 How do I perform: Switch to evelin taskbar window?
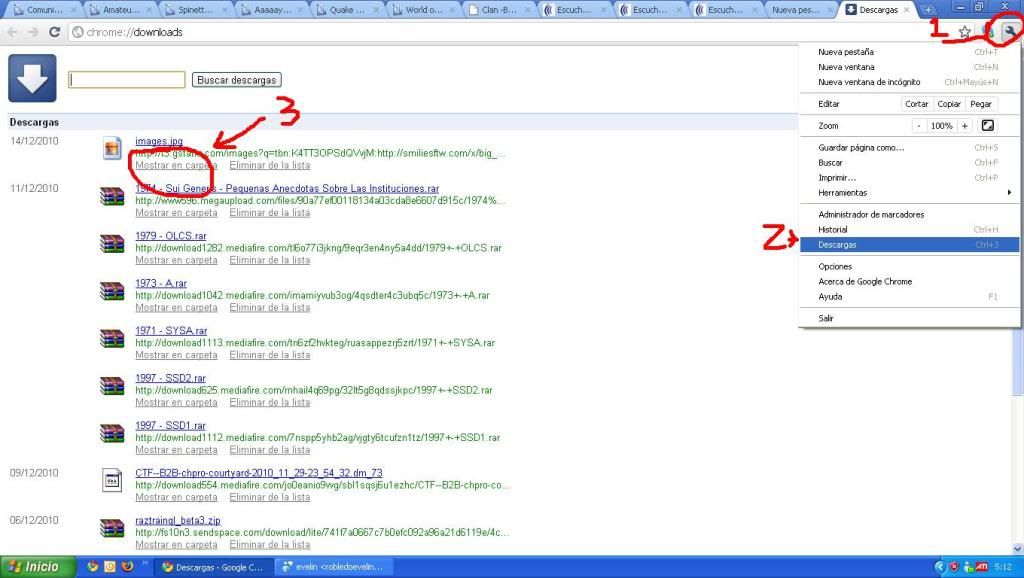(334, 567)
